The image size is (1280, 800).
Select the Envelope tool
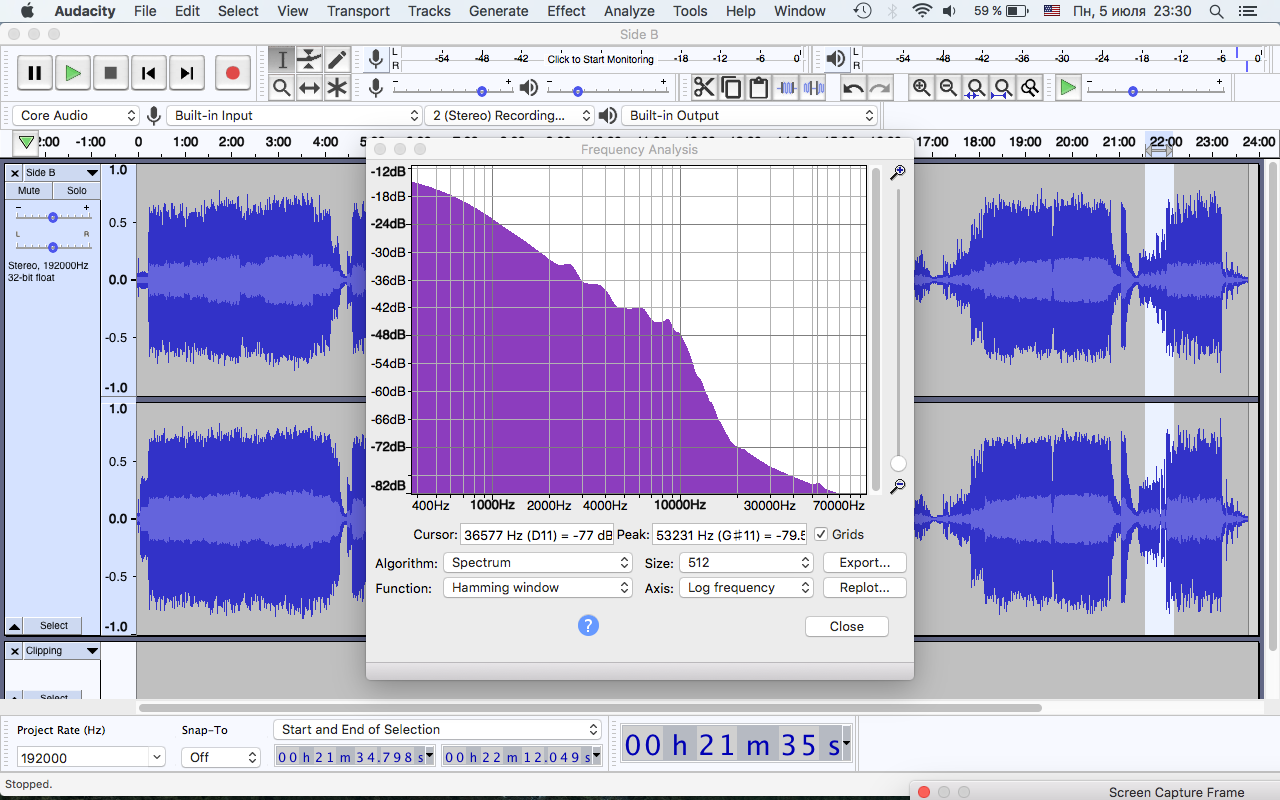310,60
